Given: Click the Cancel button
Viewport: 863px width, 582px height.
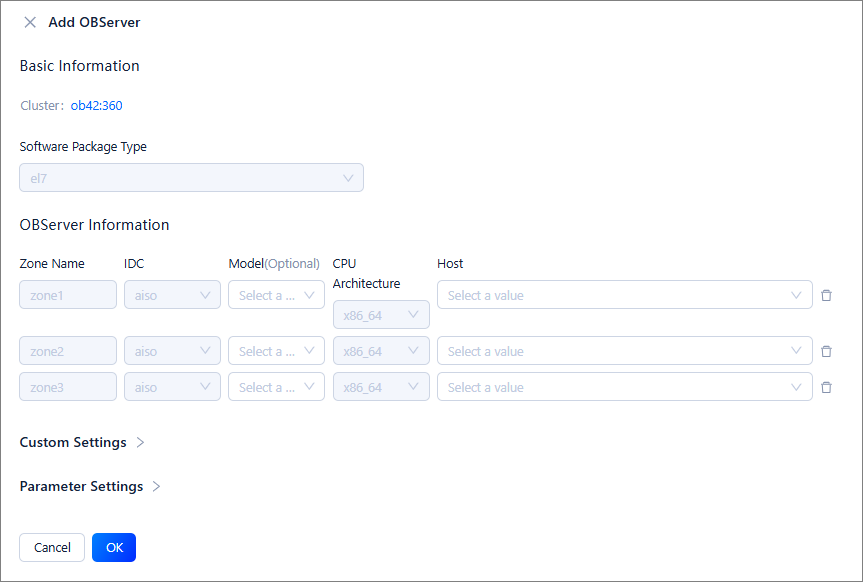Looking at the screenshot, I should (x=52, y=547).
